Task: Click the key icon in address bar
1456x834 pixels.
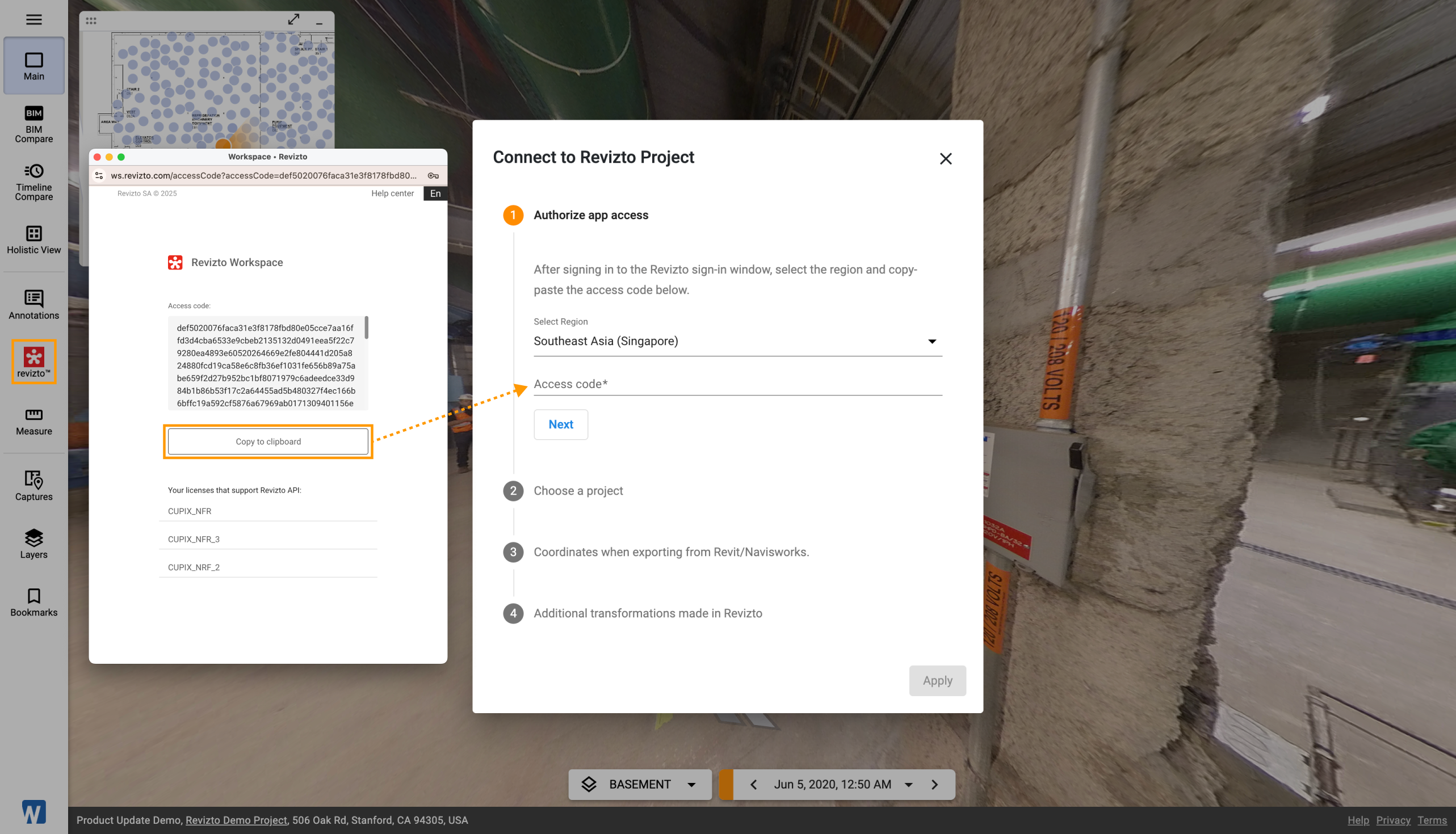Action: tap(433, 175)
